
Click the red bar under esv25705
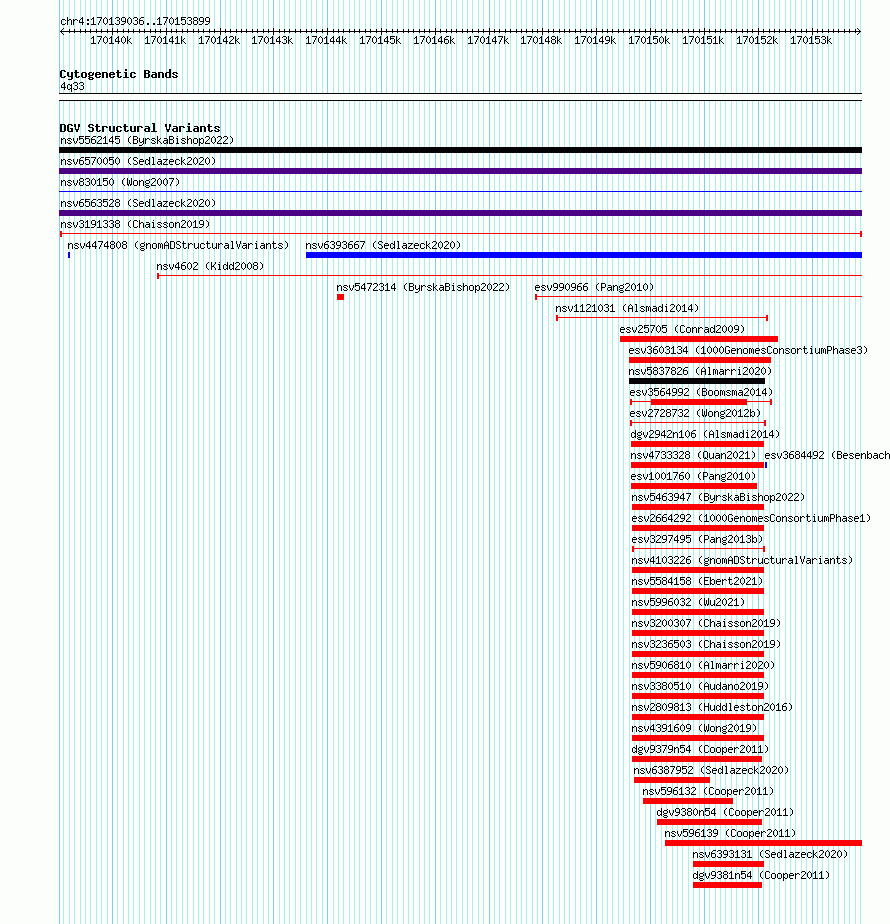tap(699, 339)
